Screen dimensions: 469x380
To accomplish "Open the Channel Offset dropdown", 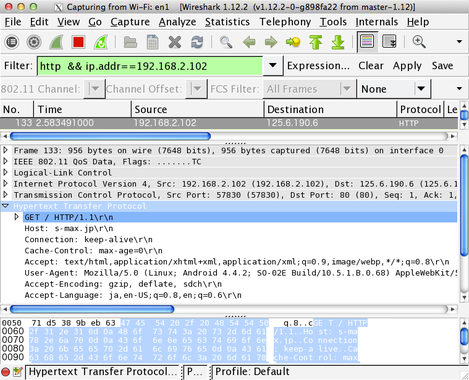I will coord(197,89).
